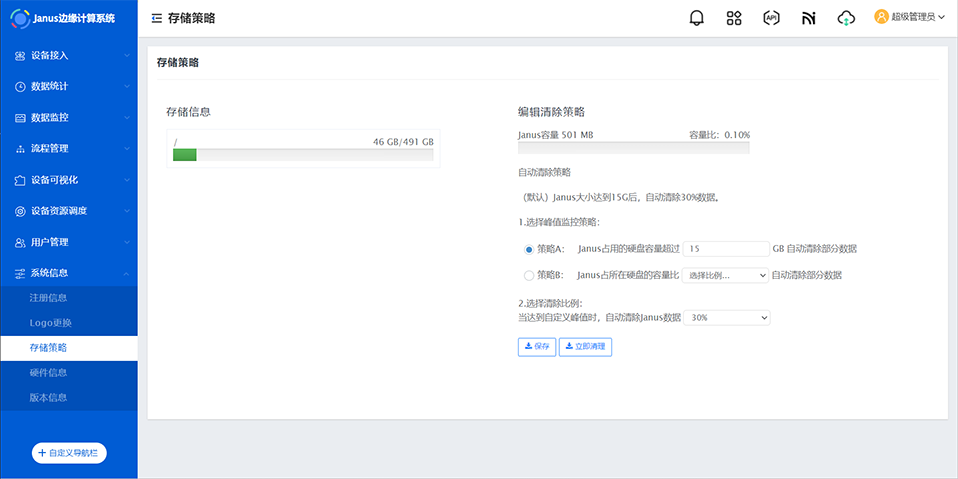This screenshot has width=958, height=479.
Task: Click the 超级管理员 user avatar icon
Action: point(881,17)
